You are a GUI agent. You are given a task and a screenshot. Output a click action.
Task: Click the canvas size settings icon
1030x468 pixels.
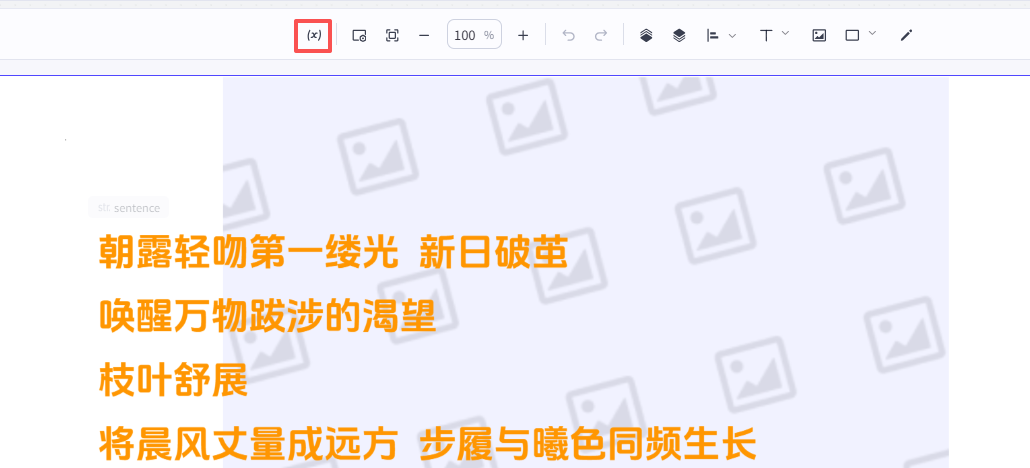point(359,35)
